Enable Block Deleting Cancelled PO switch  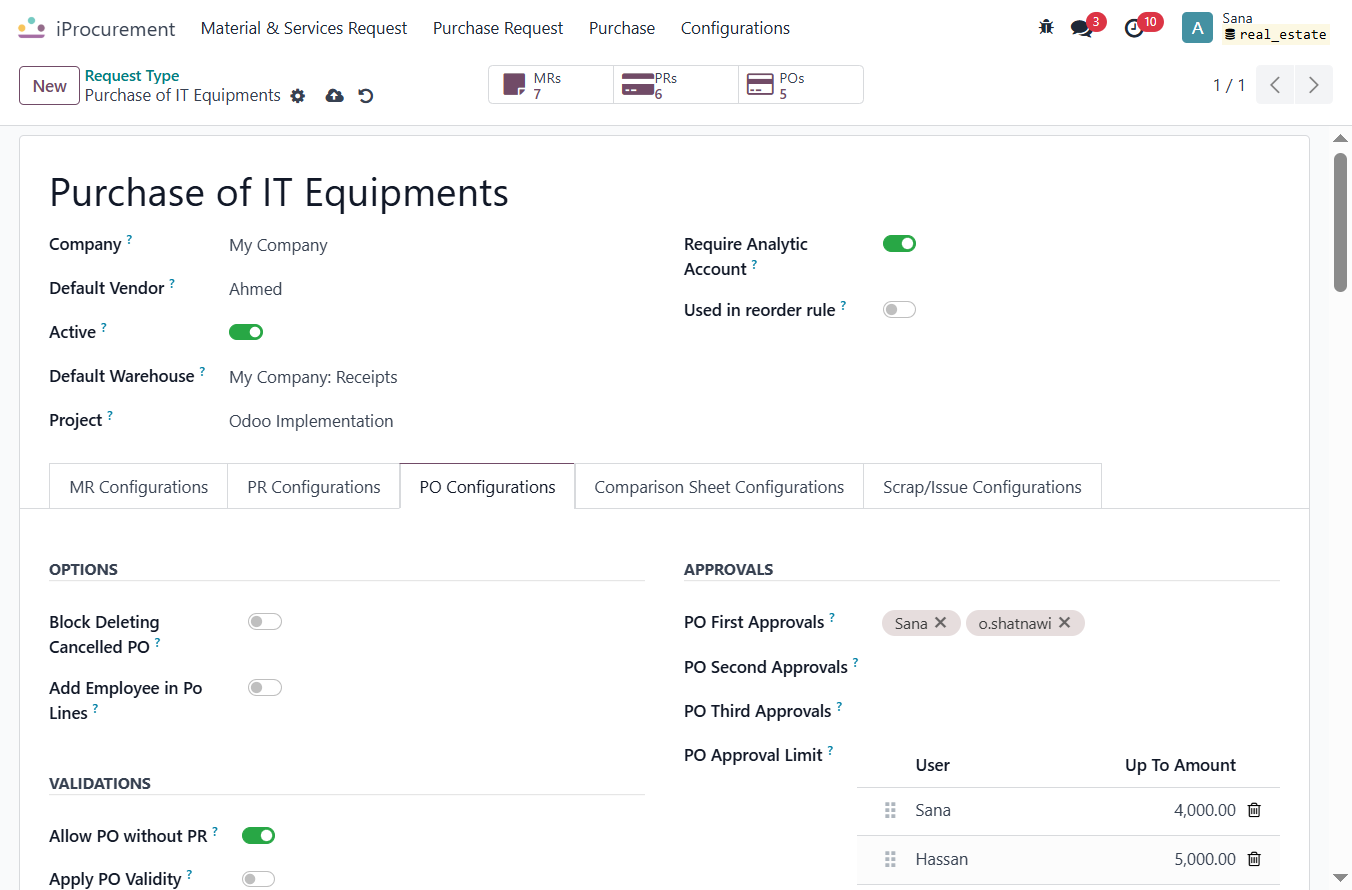(265, 621)
